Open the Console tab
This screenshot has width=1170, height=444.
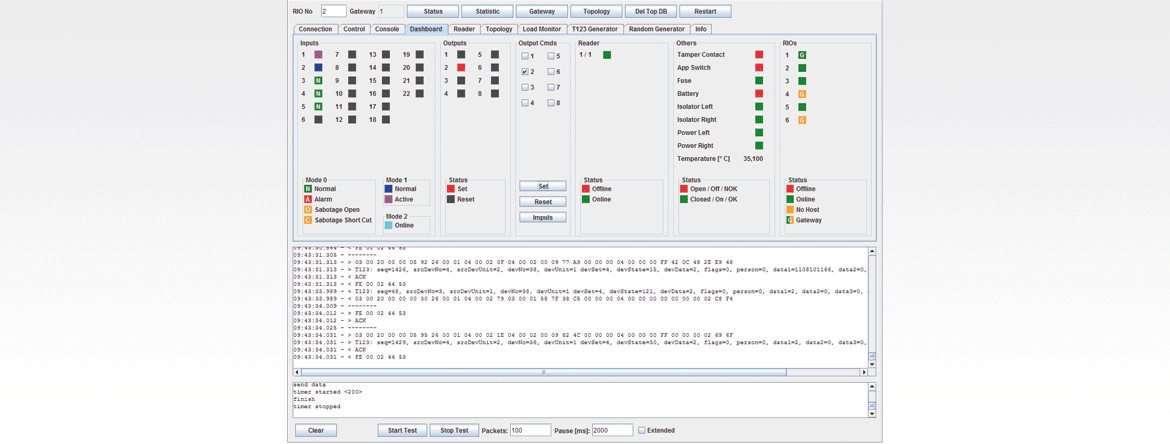[x=387, y=29]
